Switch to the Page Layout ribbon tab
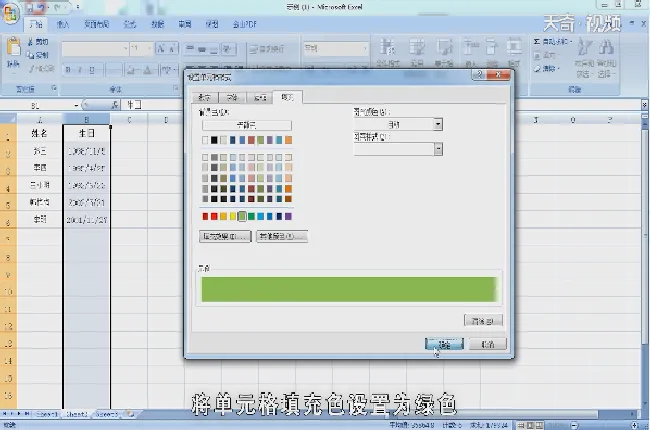650x430 pixels. click(x=96, y=24)
